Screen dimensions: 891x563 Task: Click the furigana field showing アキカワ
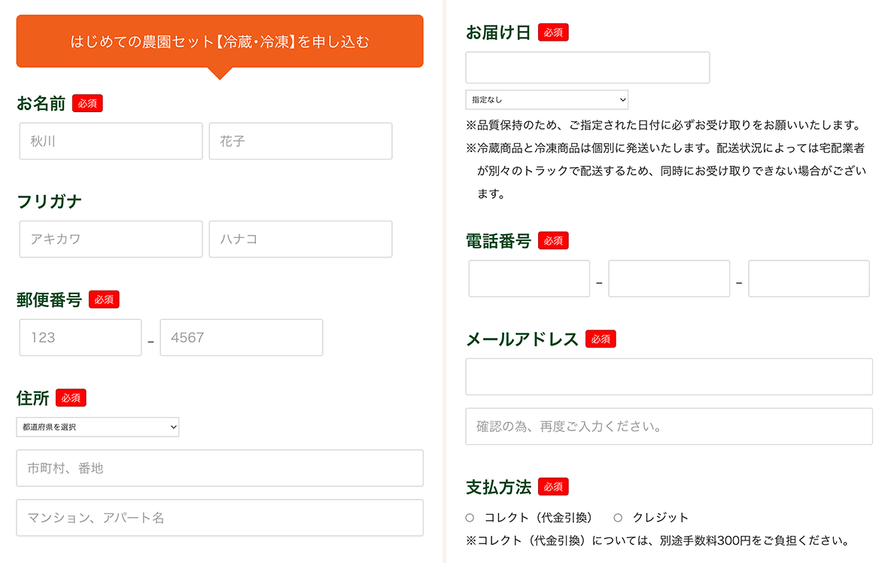click(110, 239)
